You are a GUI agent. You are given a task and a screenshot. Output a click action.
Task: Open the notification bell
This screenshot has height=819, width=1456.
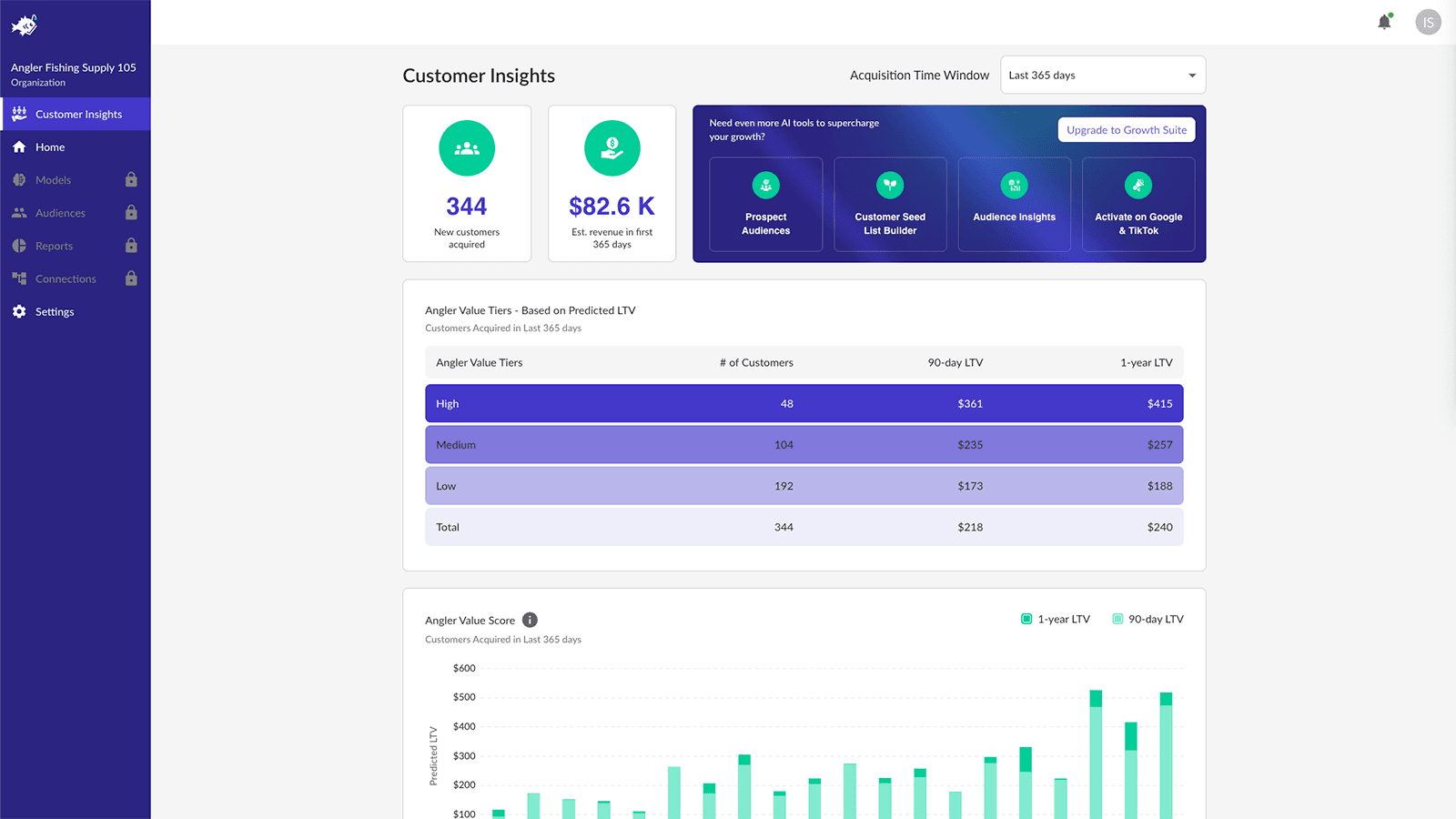[1383, 22]
